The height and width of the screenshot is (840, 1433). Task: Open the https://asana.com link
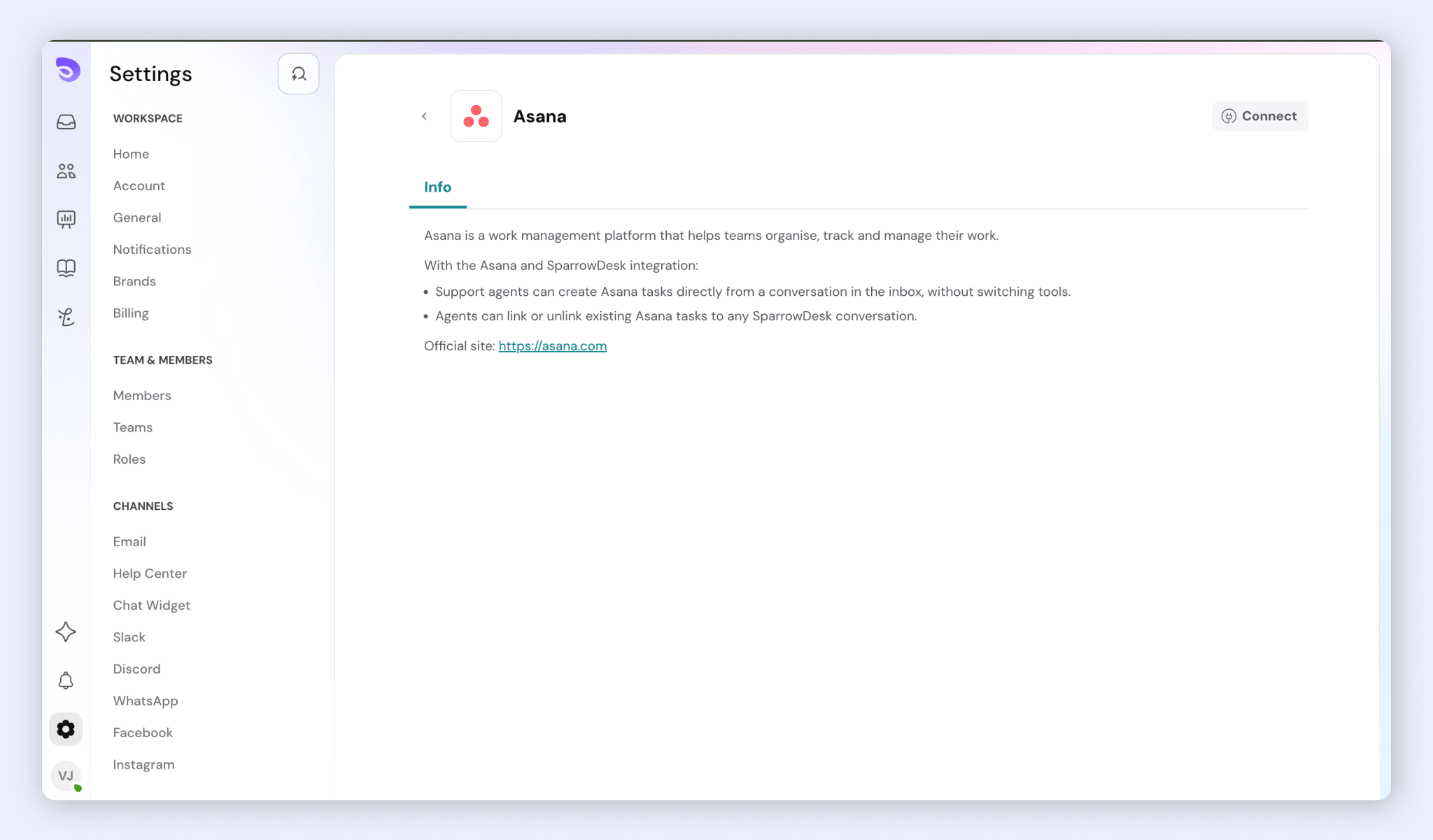point(553,346)
